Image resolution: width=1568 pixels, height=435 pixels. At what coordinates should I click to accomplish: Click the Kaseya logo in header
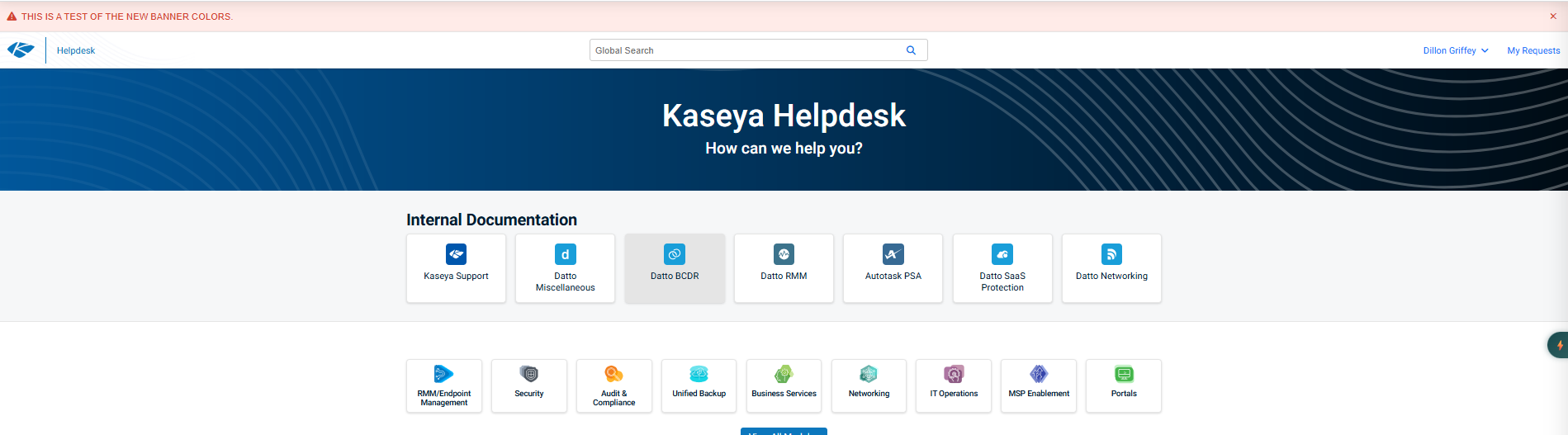pyautogui.click(x=21, y=50)
